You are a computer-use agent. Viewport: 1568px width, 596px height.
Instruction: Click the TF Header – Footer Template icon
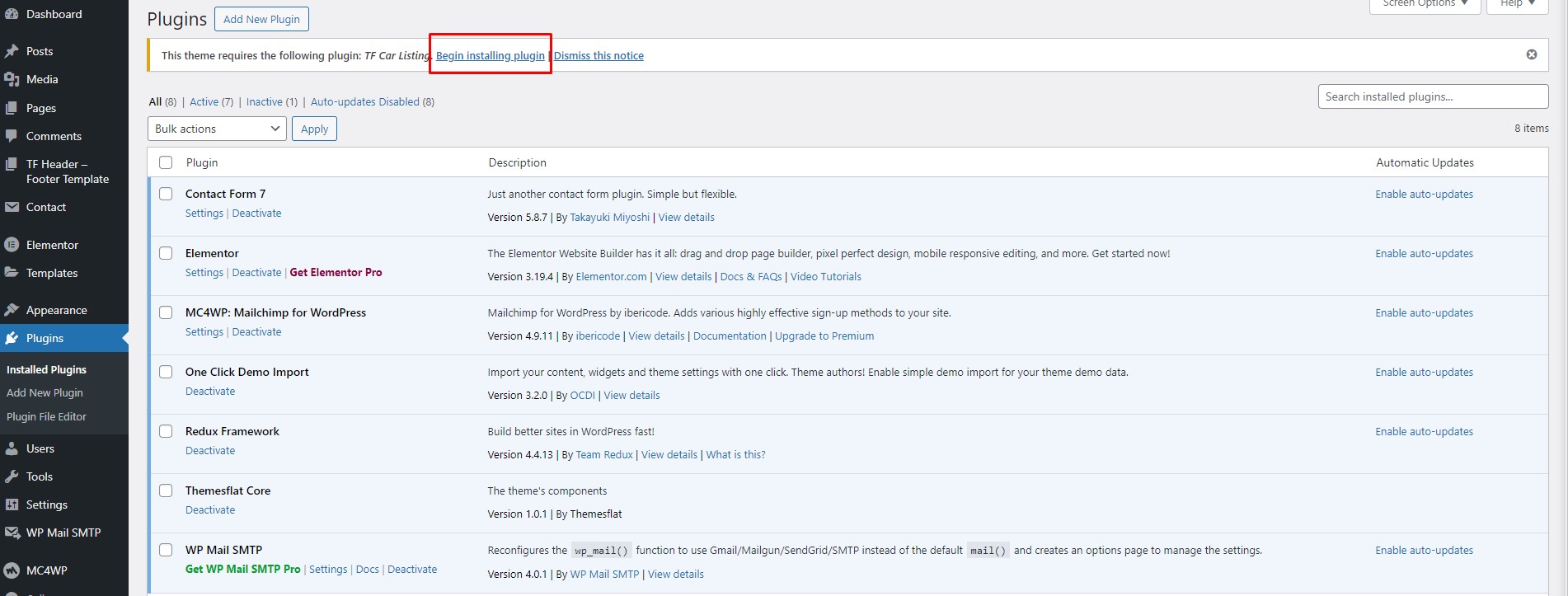(x=12, y=164)
